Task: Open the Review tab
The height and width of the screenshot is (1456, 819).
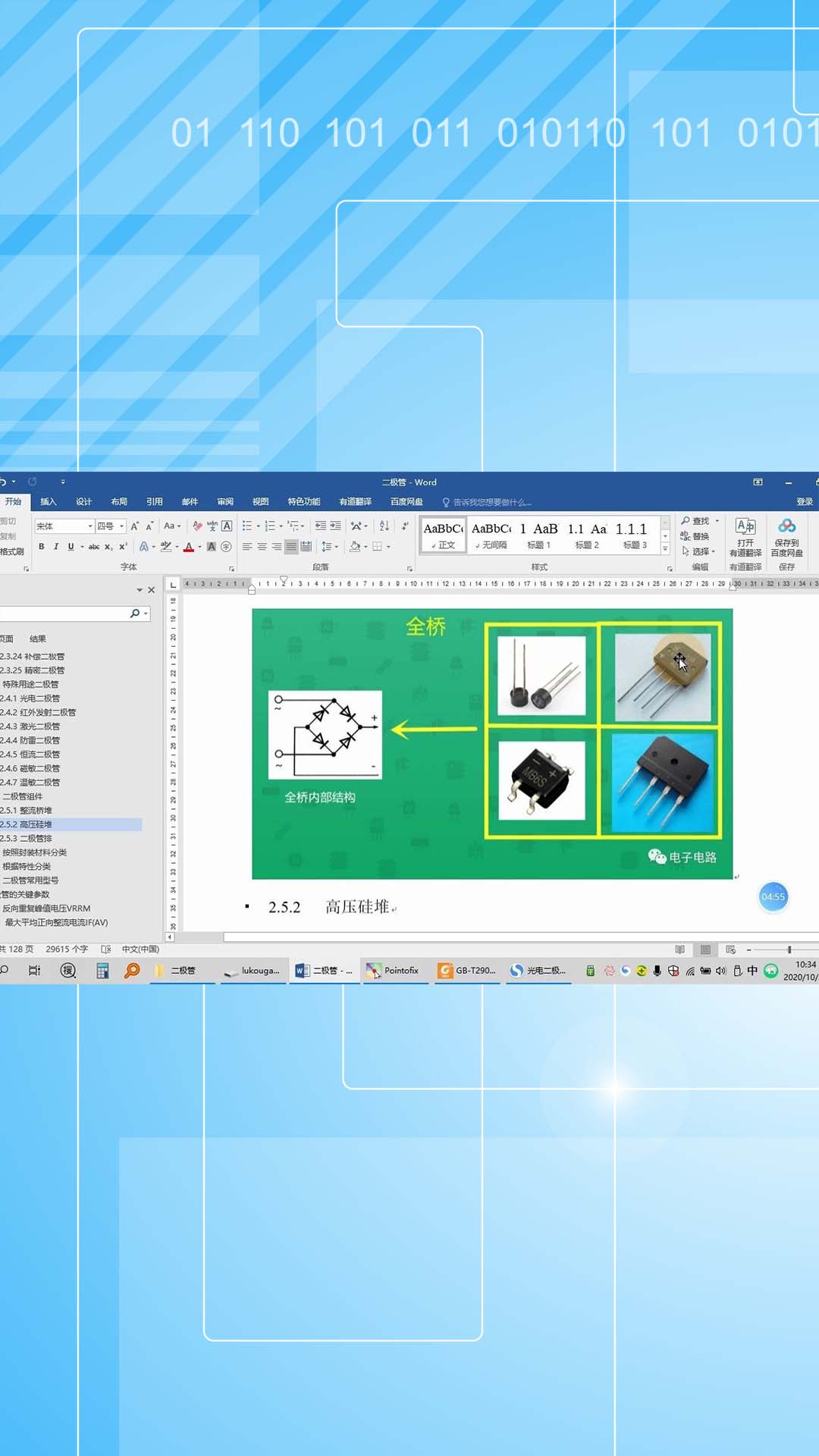Action: 225,502
